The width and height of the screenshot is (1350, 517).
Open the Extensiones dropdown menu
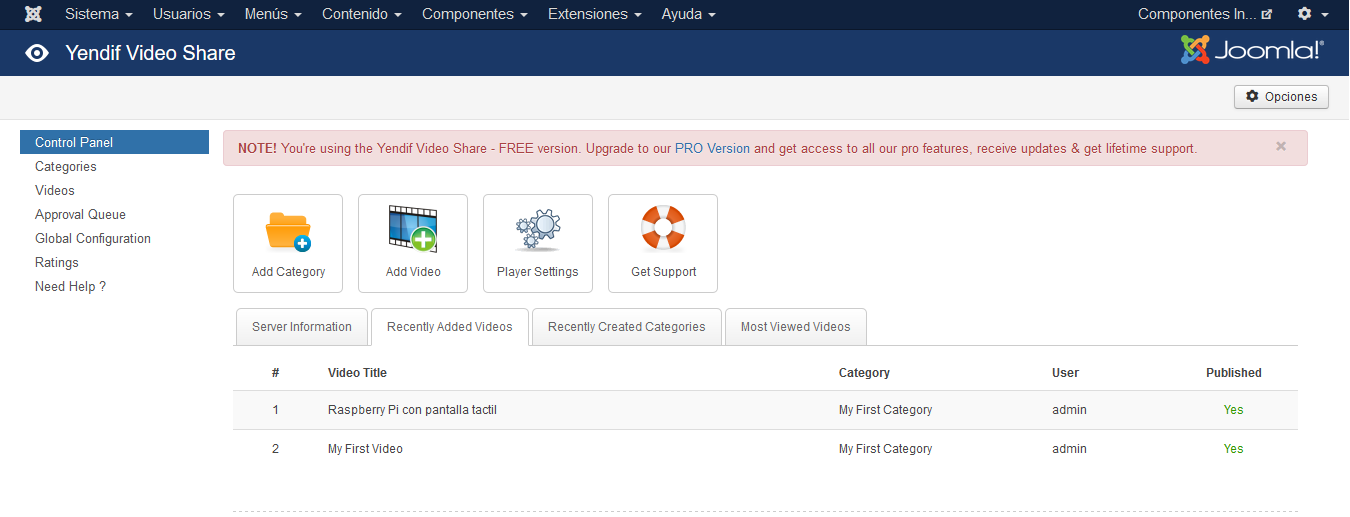594,14
